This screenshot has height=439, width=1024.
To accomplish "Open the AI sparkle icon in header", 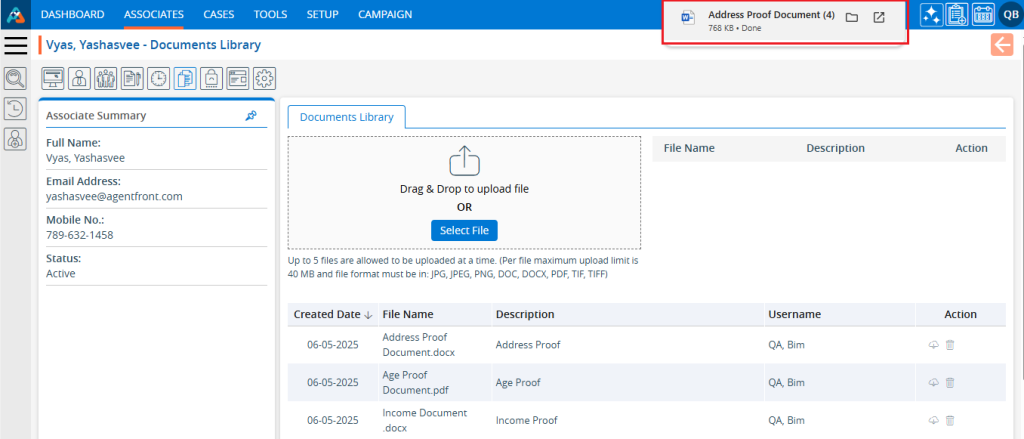I will pos(931,15).
